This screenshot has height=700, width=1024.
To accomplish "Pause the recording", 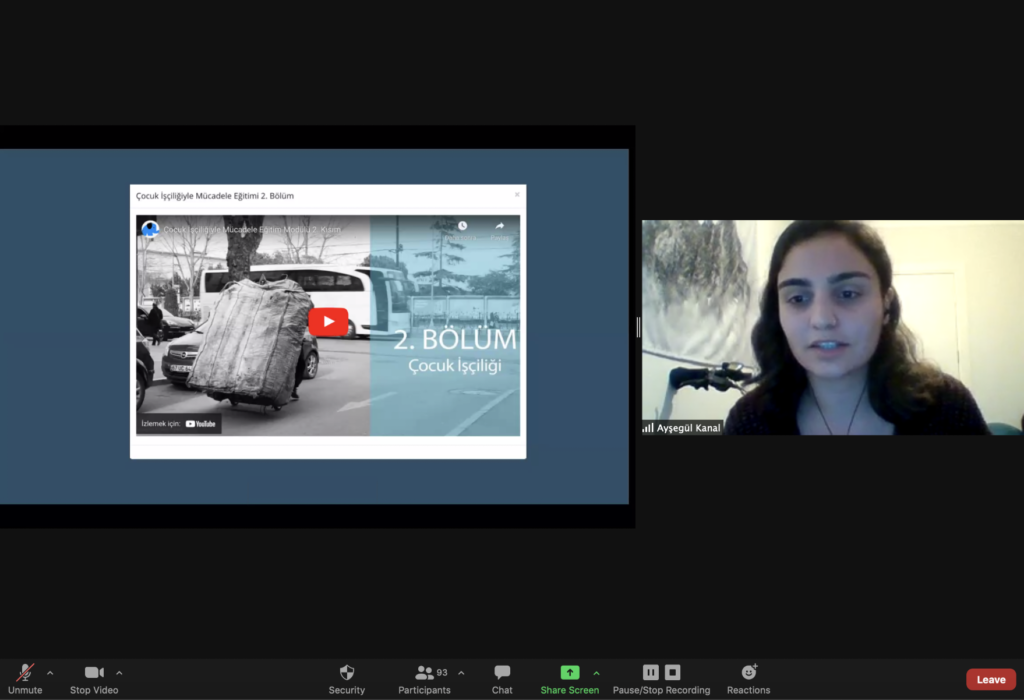I will coord(650,672).
